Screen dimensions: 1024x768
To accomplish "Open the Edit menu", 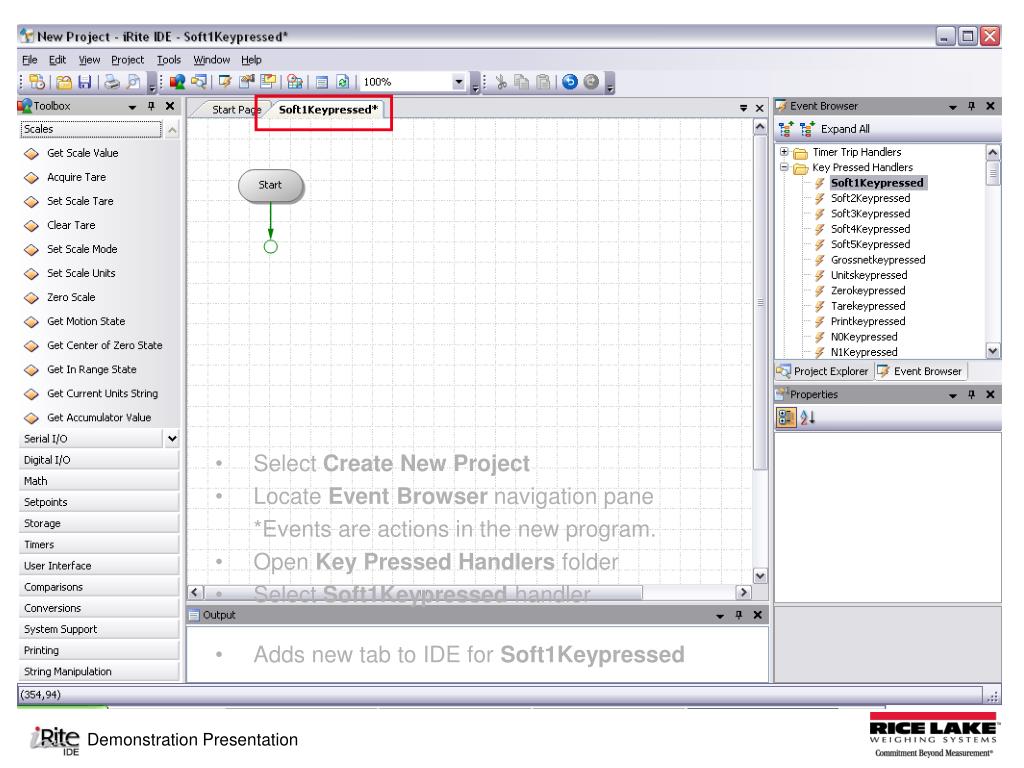I will click(57, 59).
